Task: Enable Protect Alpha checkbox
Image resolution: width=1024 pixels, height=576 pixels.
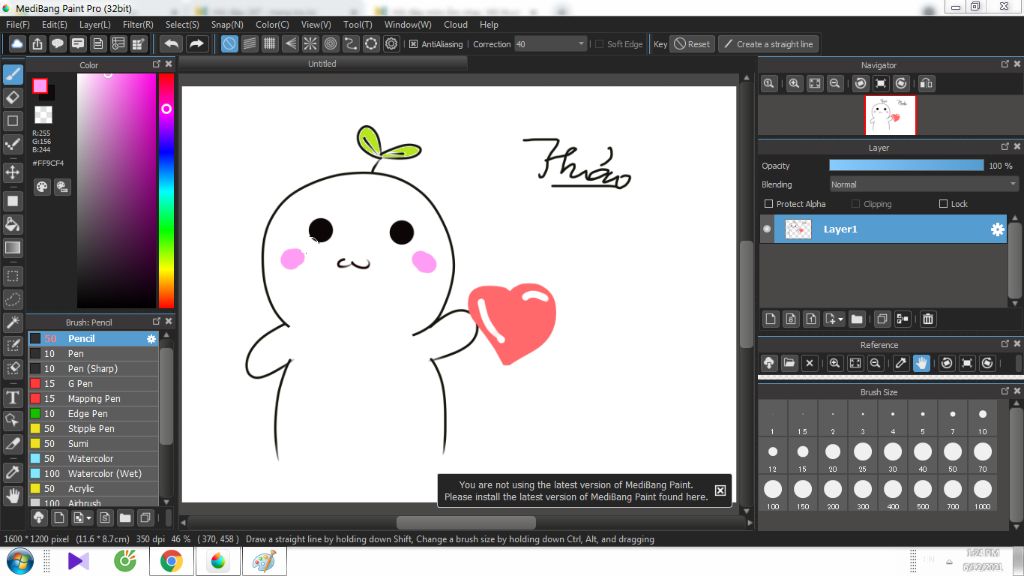Action: 769,204
